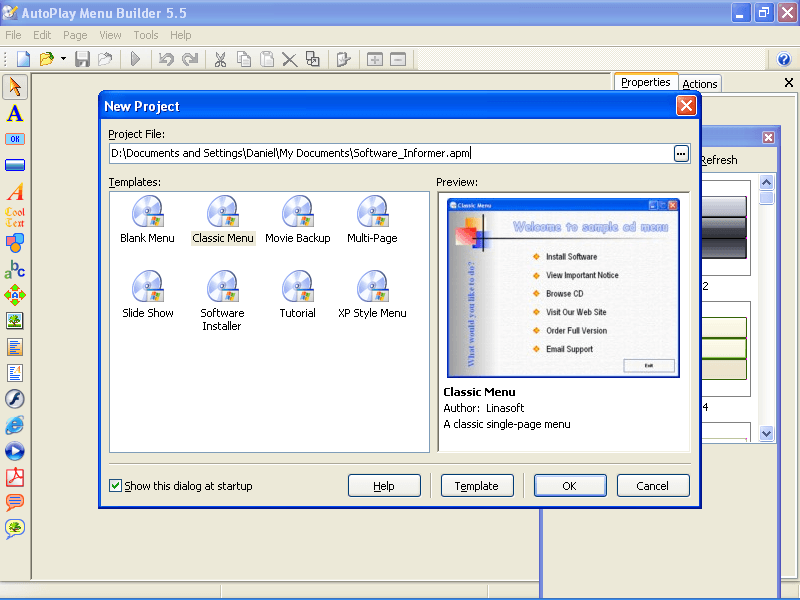Select the Tutorial template
This screenshot has height=600, width=800.
click(x=297, y=294)
